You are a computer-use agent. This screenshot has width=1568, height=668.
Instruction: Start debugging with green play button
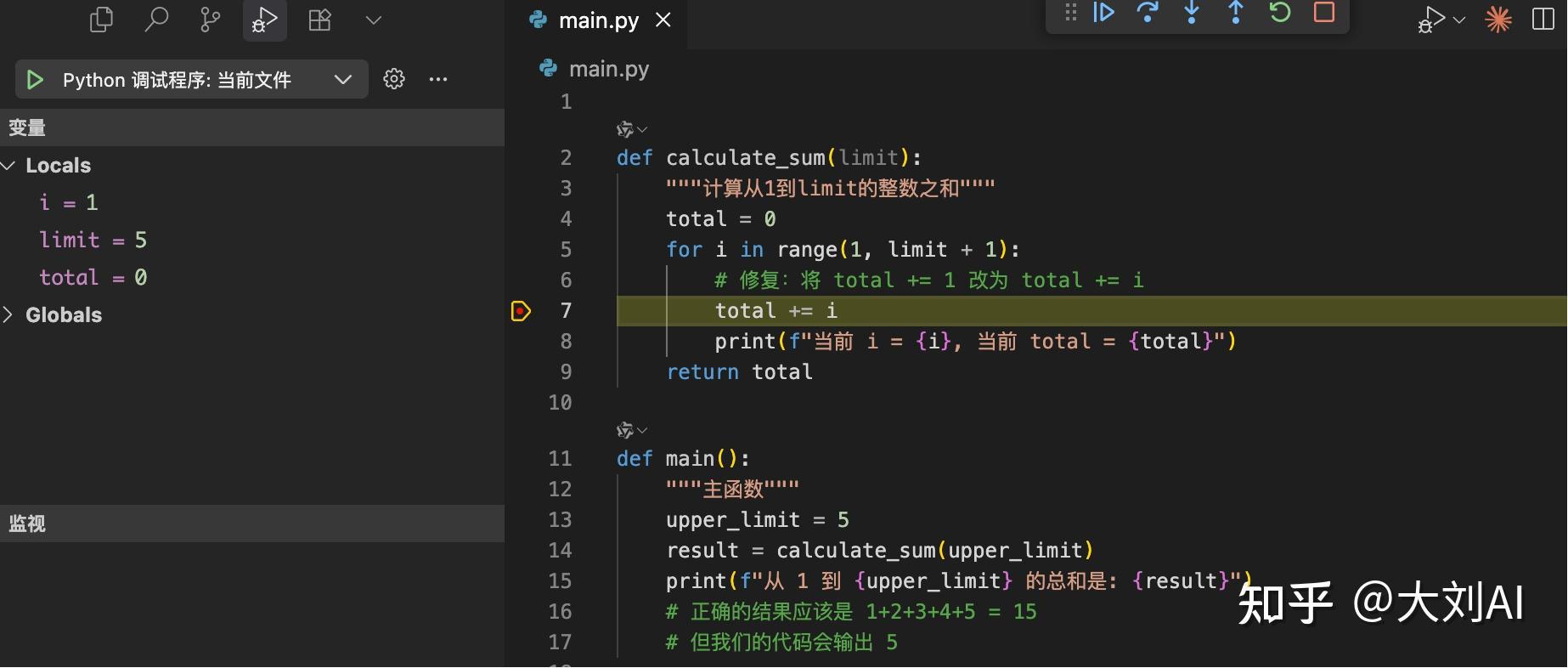pyautogui.click(x=35, y=80)
